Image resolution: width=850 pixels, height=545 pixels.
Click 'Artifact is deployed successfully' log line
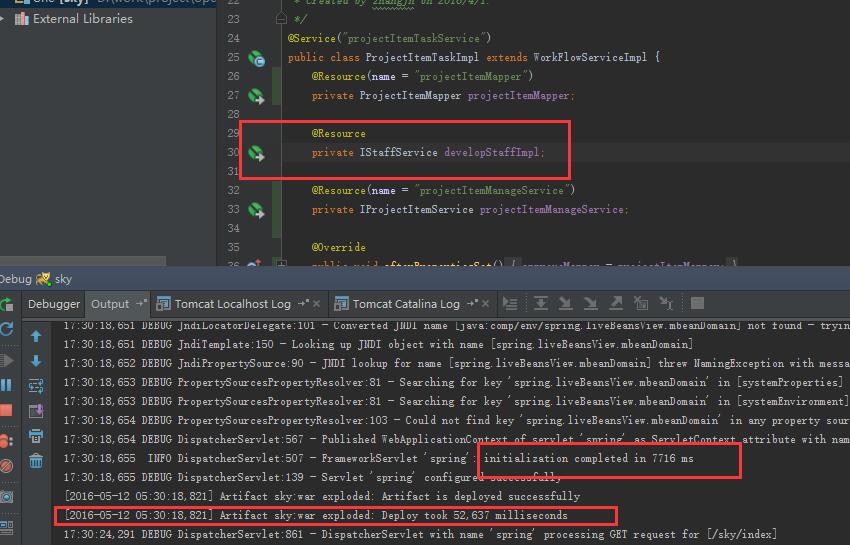tap(321, 496)
